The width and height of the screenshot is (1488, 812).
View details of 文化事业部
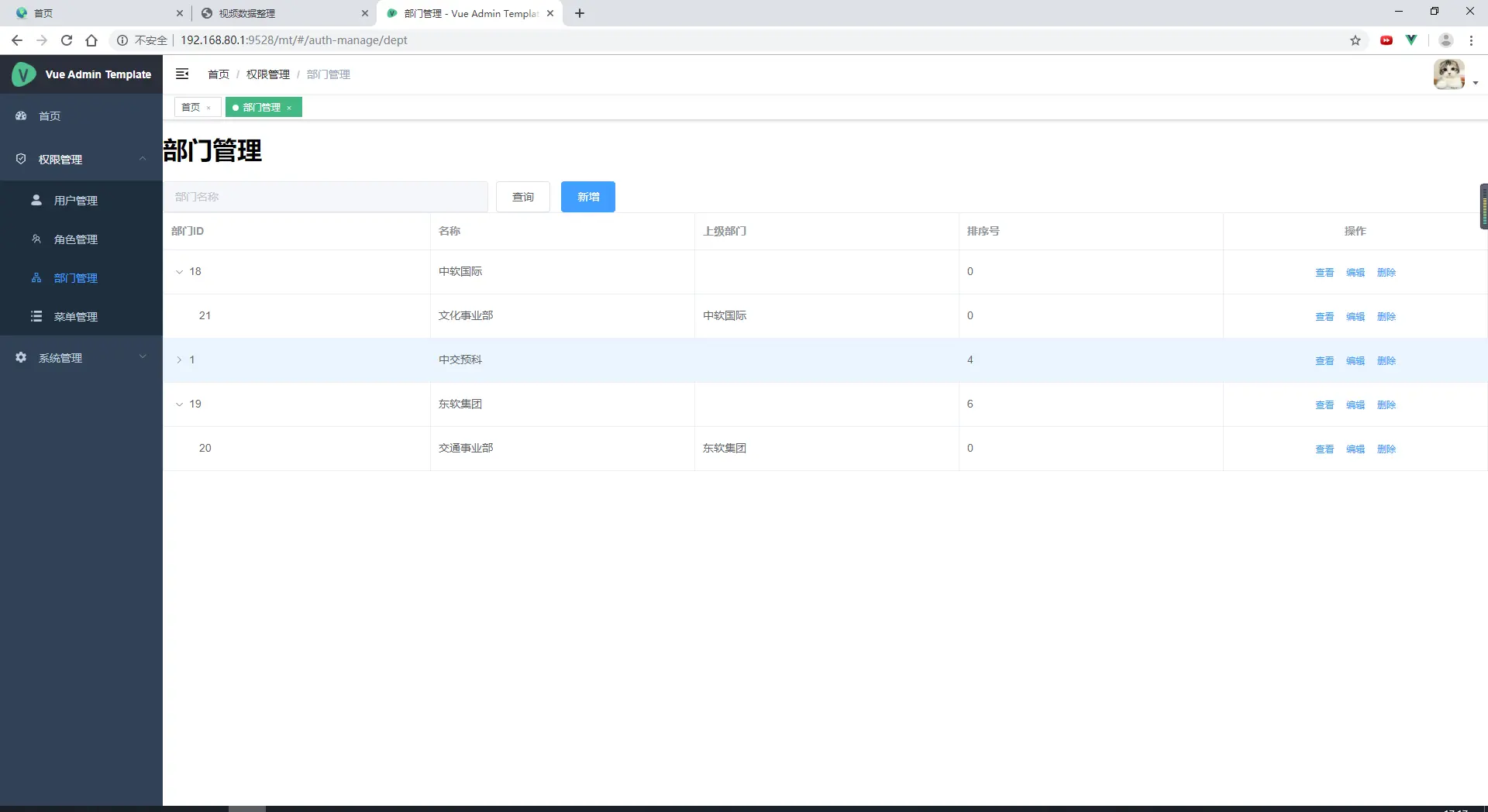tap(1324, 317)
